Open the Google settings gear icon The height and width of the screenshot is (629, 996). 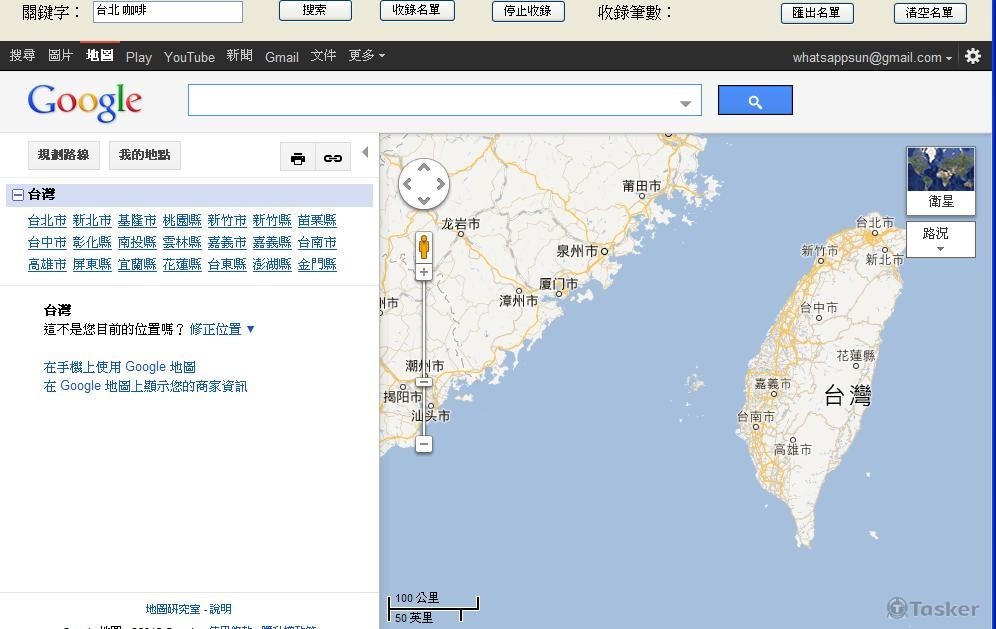click(x=973, y=56)
